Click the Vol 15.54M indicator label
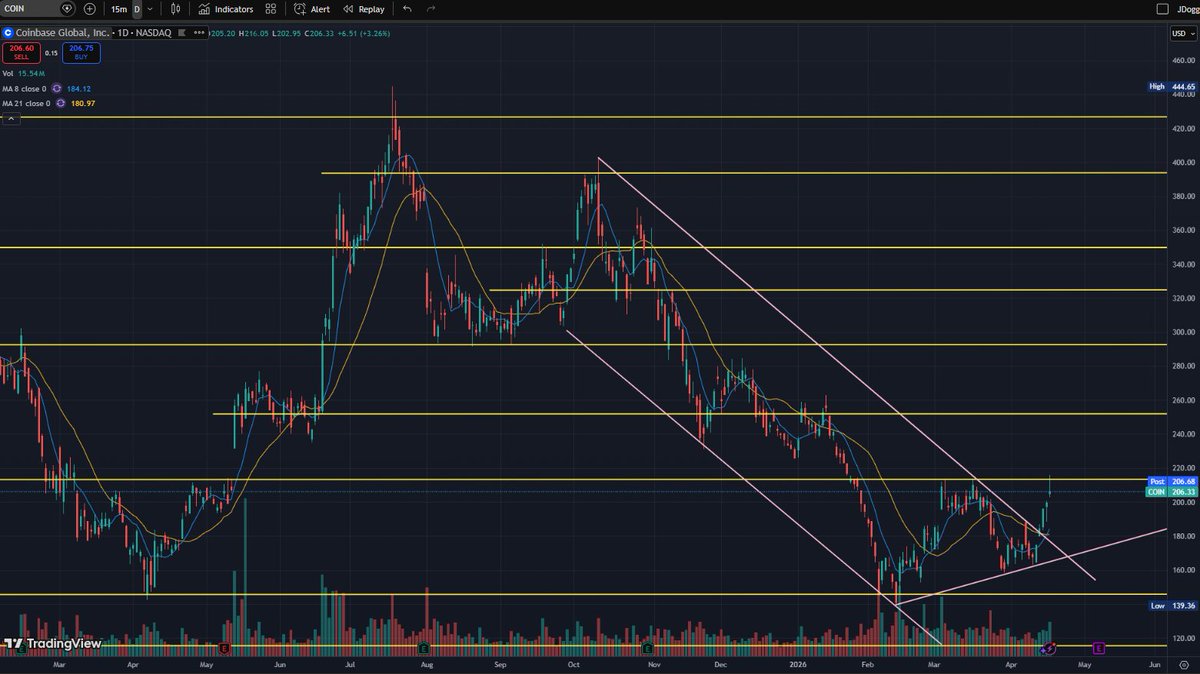1200x674 pixels. point(22,73)
